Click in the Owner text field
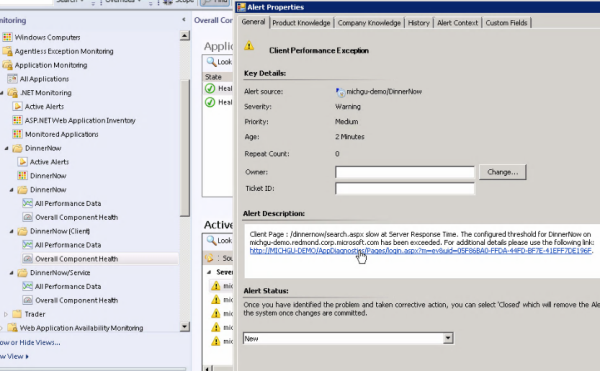 (404, 172)
